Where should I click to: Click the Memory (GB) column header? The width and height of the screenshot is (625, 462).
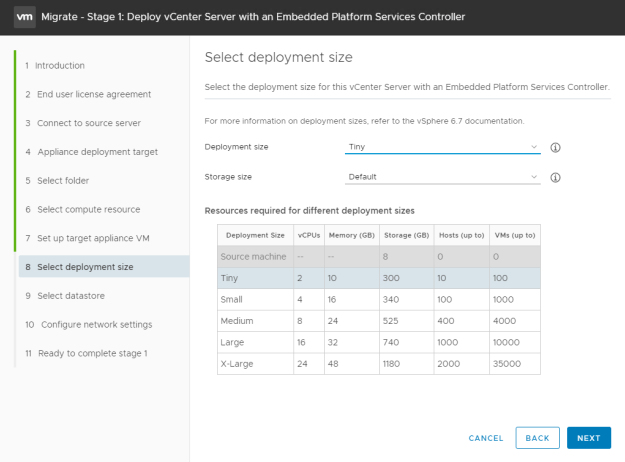352,235
